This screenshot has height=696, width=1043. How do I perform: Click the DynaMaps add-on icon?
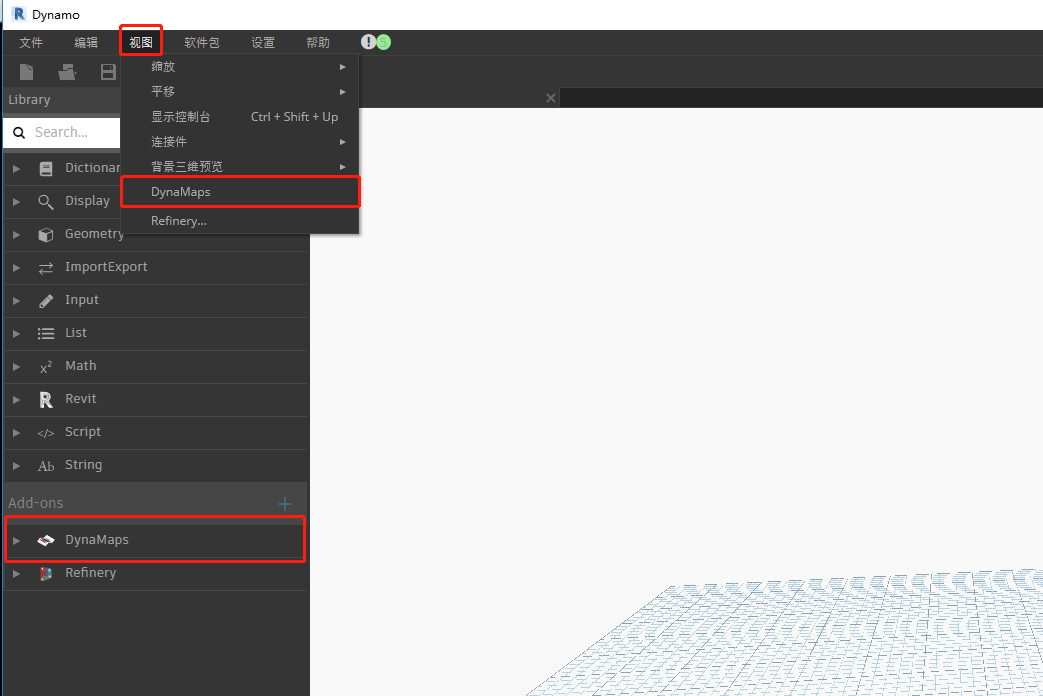[x=46, y=540]
